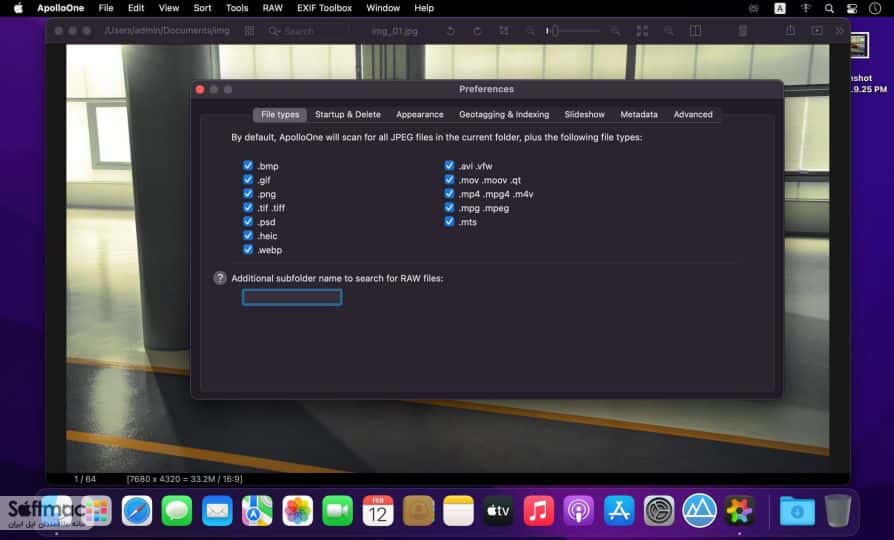Open Apple TV from the Dock

click(x=498, y=510)
